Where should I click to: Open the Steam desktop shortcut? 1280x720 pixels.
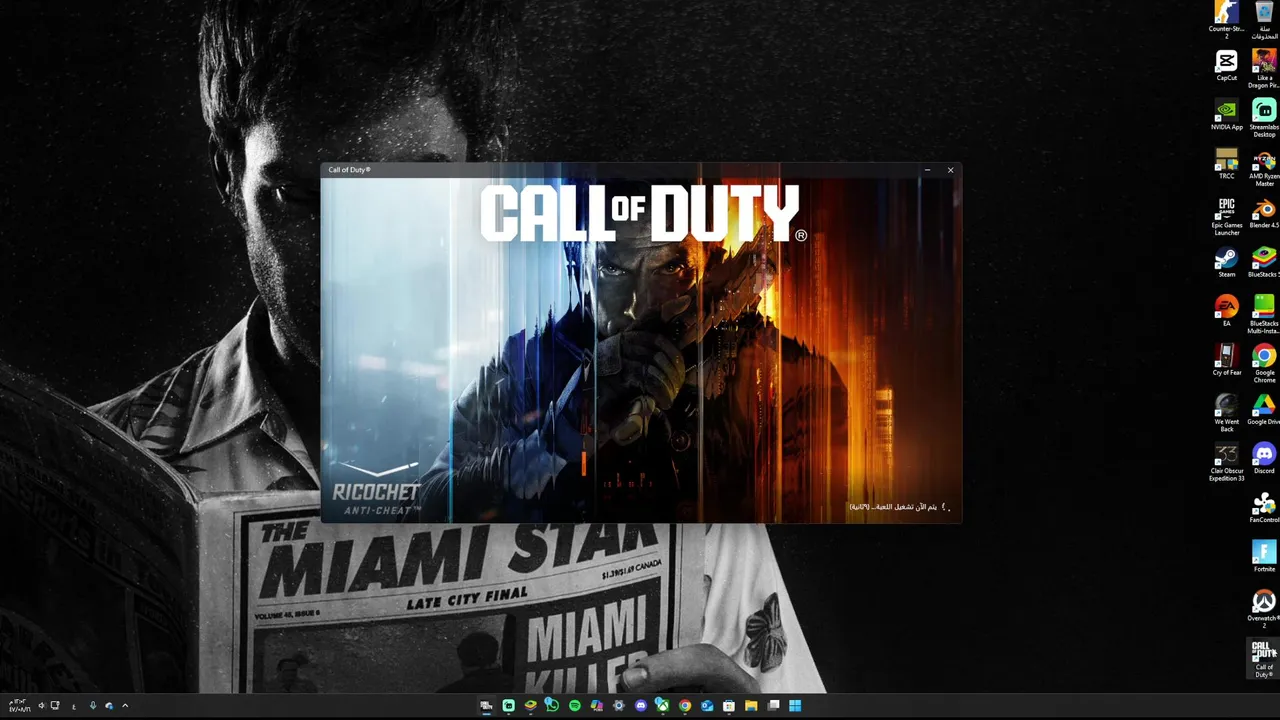(x=1227, y=261)
